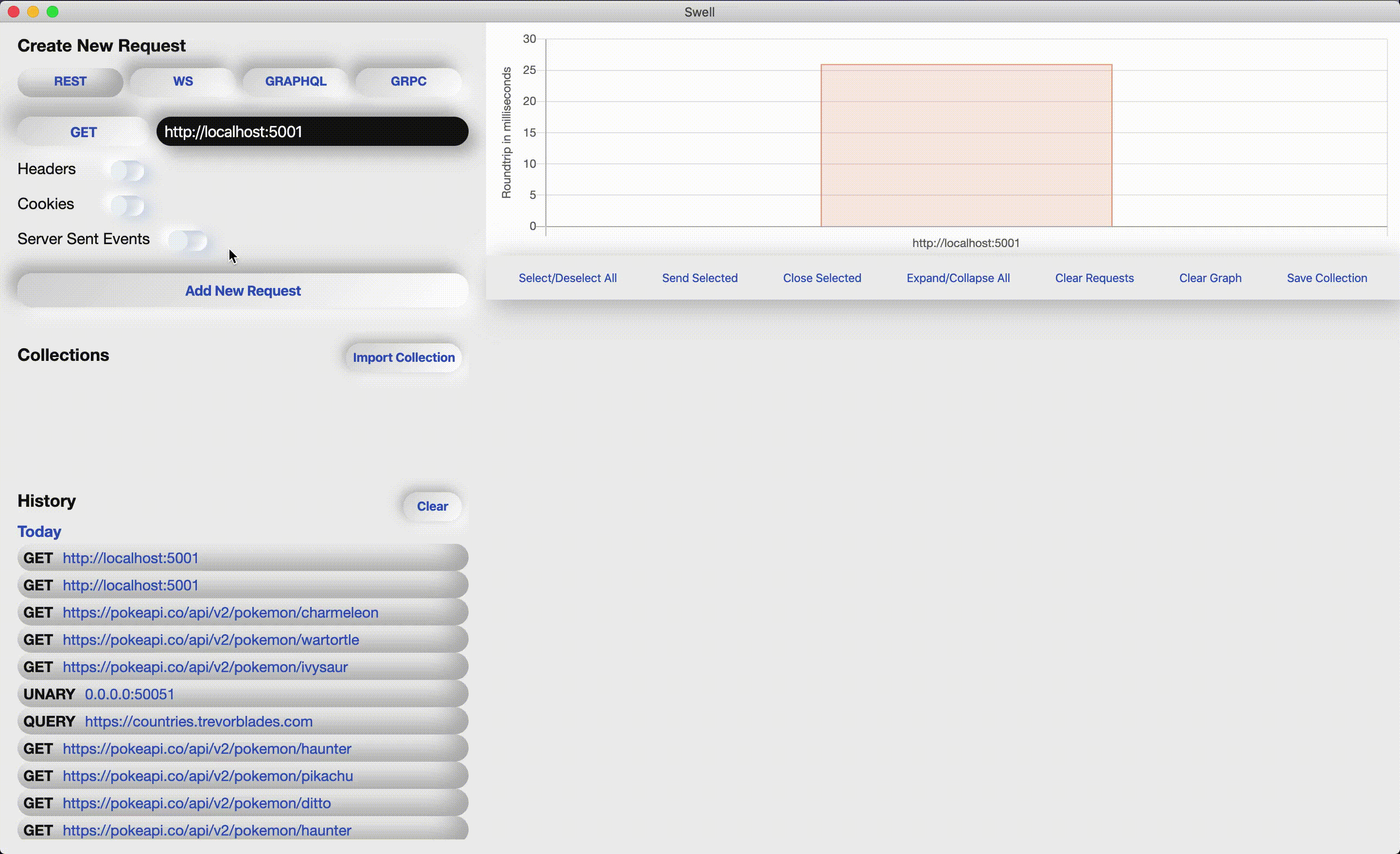Select the GRAPHQL request tab
The height and width of the screenshot is (854, 1400).
296,81
